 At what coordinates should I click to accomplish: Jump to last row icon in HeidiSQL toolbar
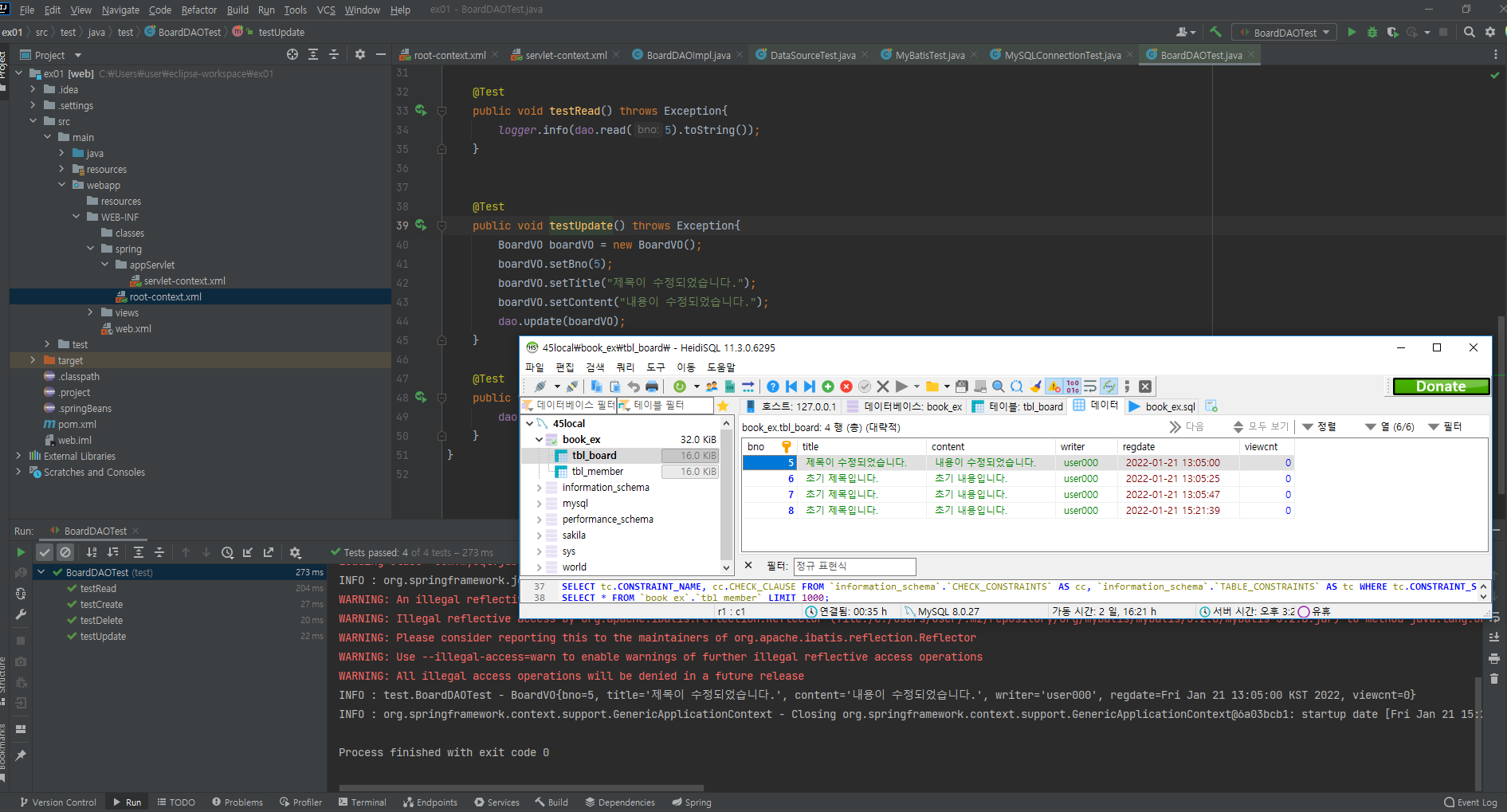[810, 386]
